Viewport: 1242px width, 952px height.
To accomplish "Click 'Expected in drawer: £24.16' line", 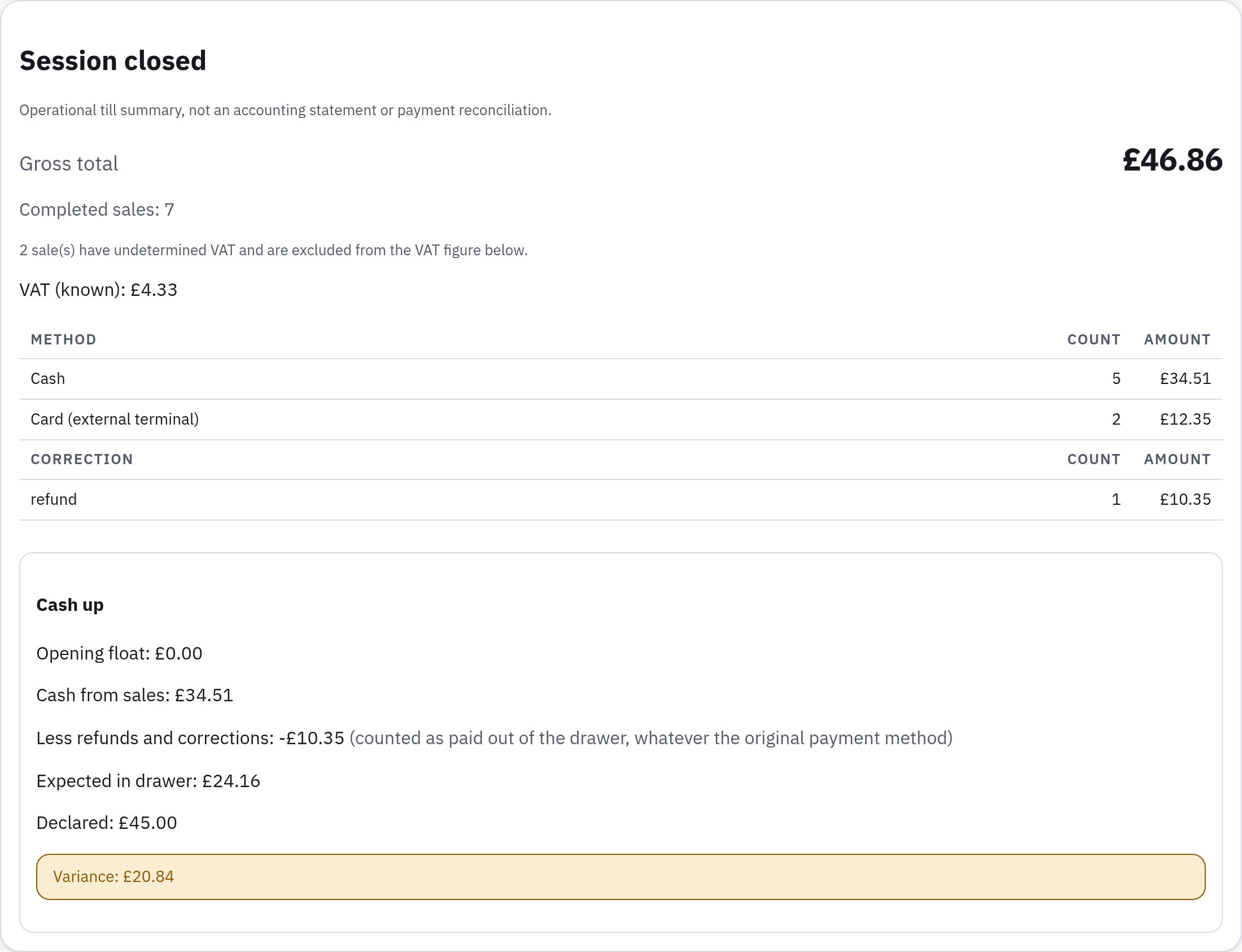I will [148, 781].
